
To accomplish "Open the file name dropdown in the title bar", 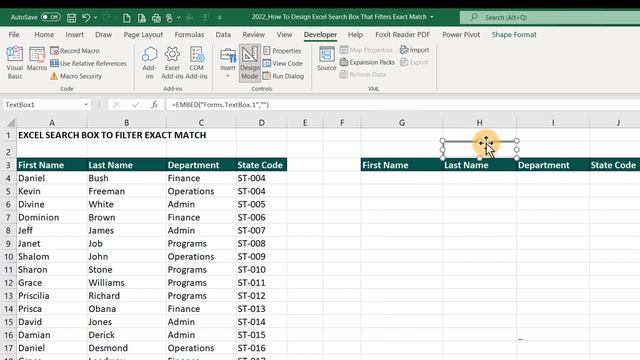I will point(432,17).
